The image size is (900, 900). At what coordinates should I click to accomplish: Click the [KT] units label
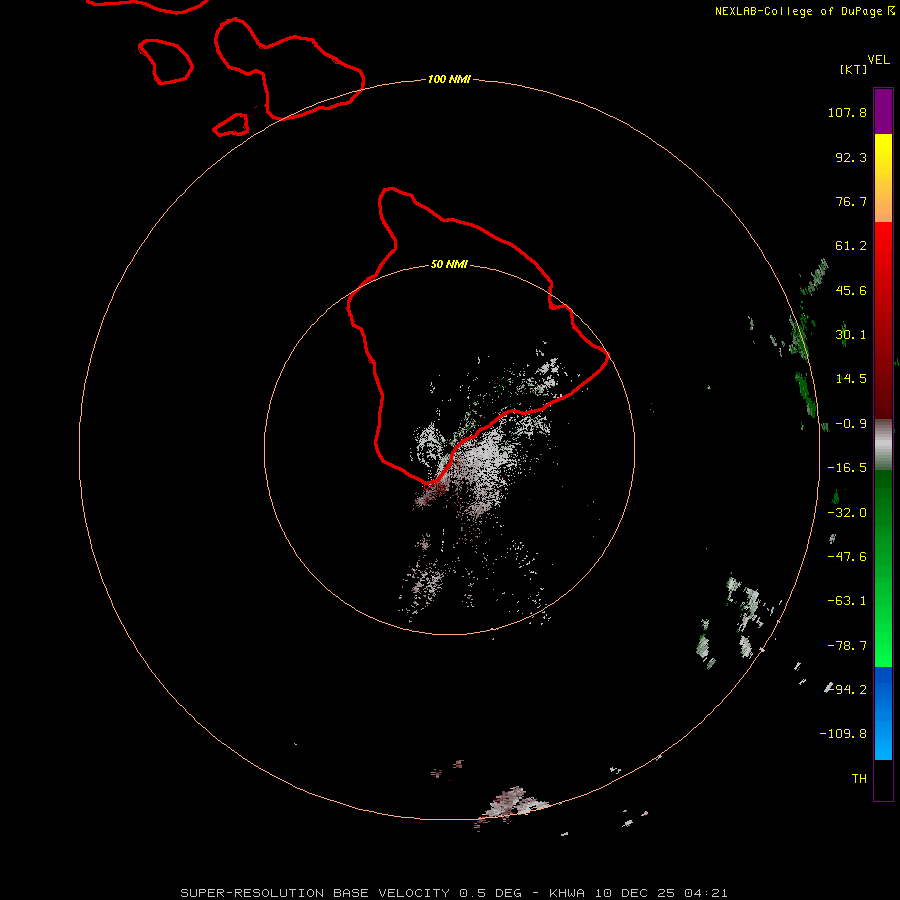[854, 69]
